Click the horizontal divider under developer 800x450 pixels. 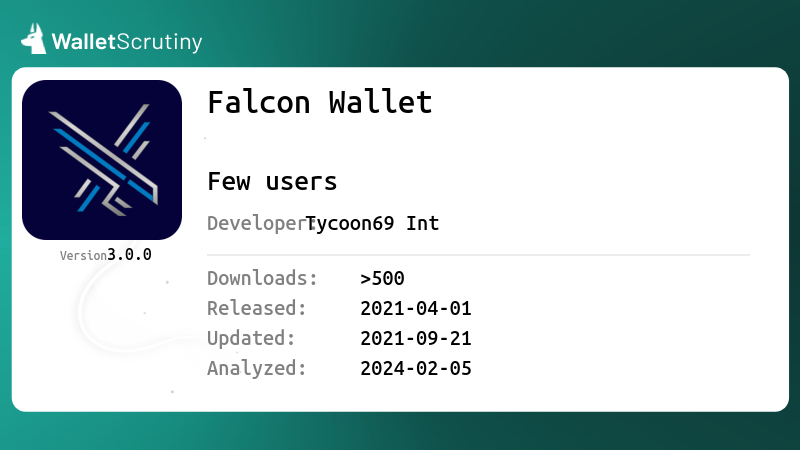click(x=479, y=255)
